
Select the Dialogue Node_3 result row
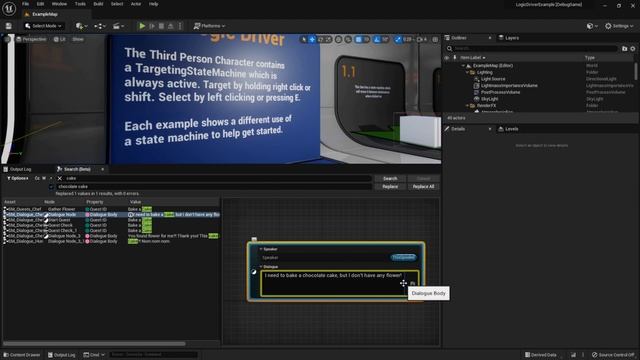point(111,236)
